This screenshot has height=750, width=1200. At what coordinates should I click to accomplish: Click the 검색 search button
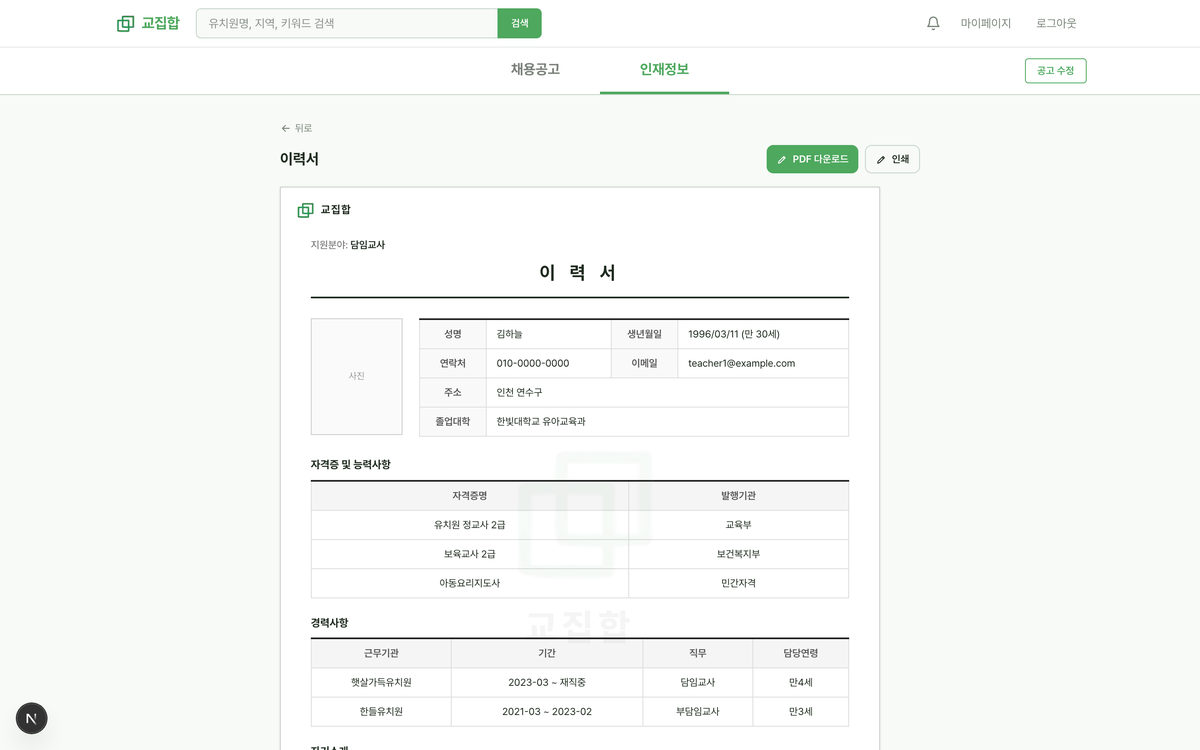pyautogui.click(x=520, y=23)
